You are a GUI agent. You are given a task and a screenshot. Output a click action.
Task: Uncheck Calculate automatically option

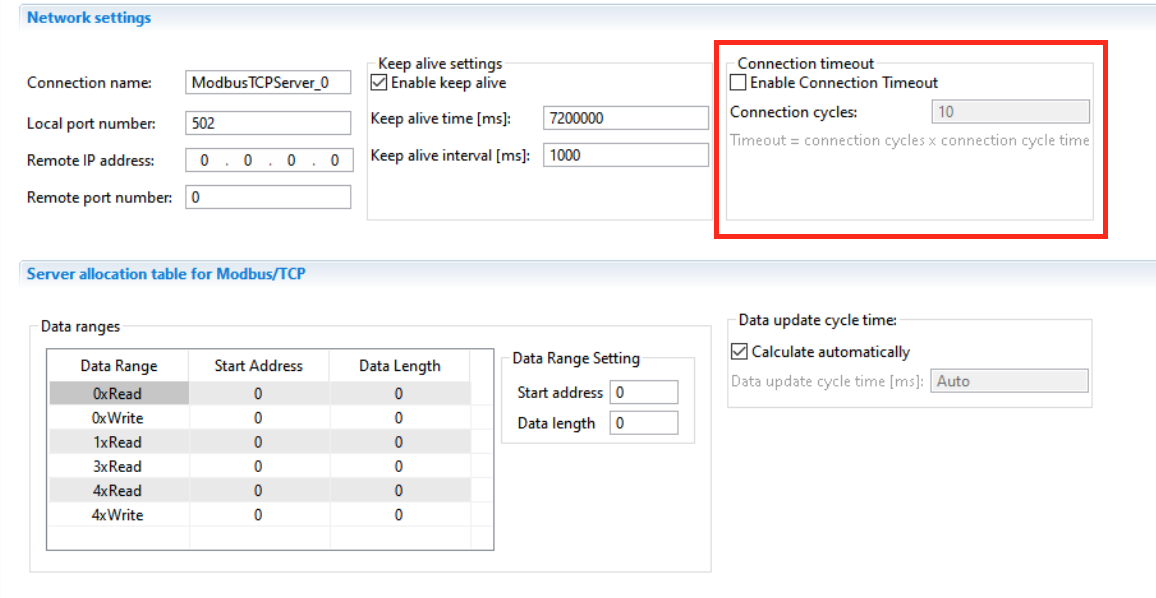[x=739, y=352]
